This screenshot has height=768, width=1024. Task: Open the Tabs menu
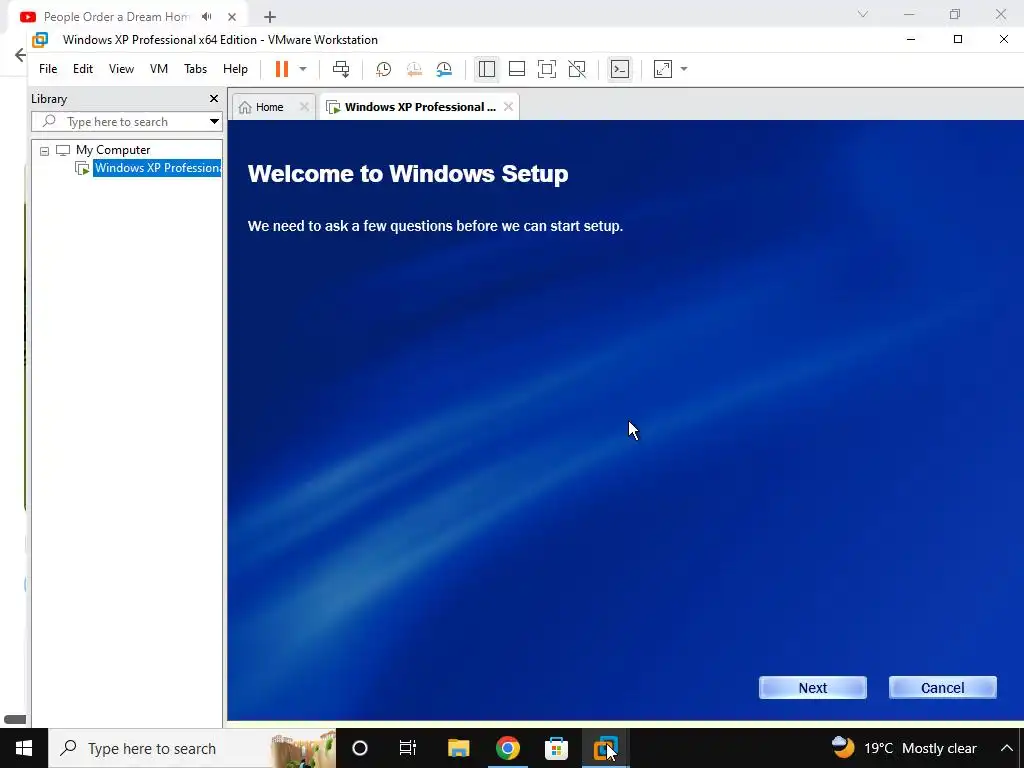coord(195,69)
